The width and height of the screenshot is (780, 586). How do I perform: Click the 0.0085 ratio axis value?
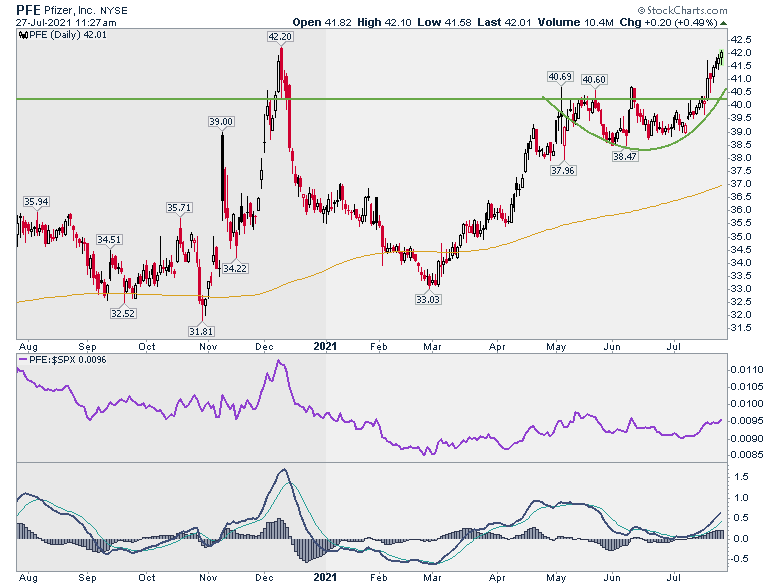747,455
